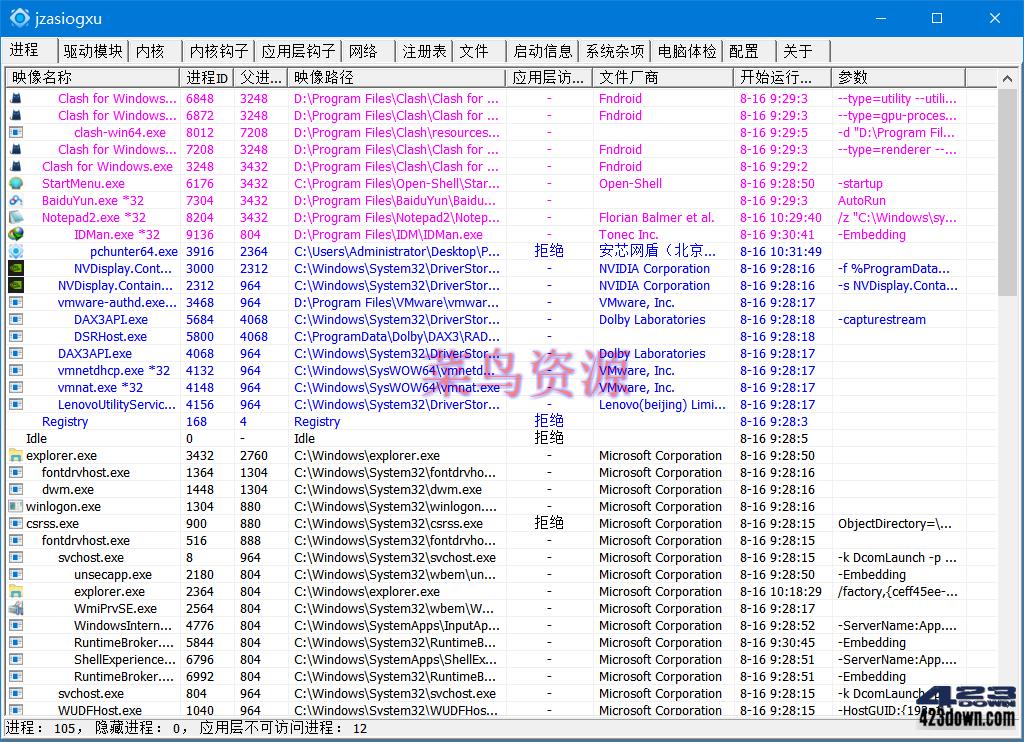Click the WmiPrvSE.exe process icon
This screenshot has width=1024, height=742.
[13, 608]
